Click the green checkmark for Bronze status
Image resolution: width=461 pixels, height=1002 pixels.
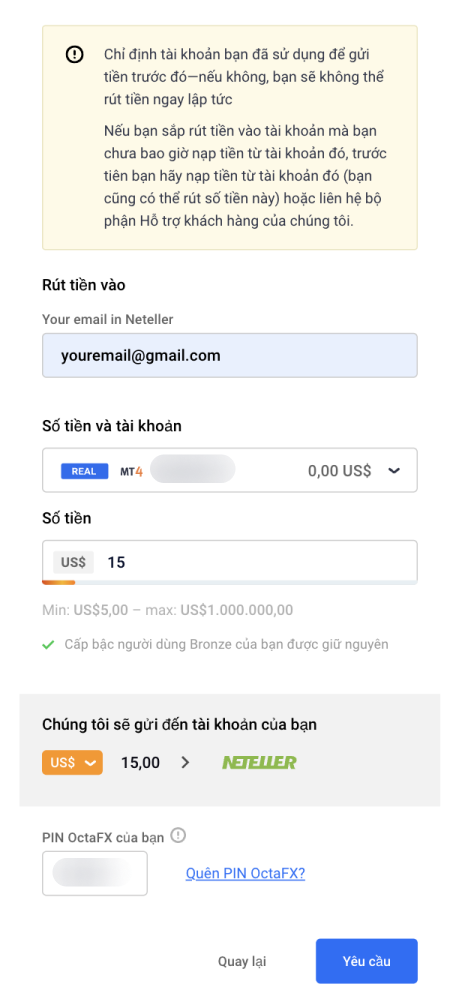click(x=48, y=645)
